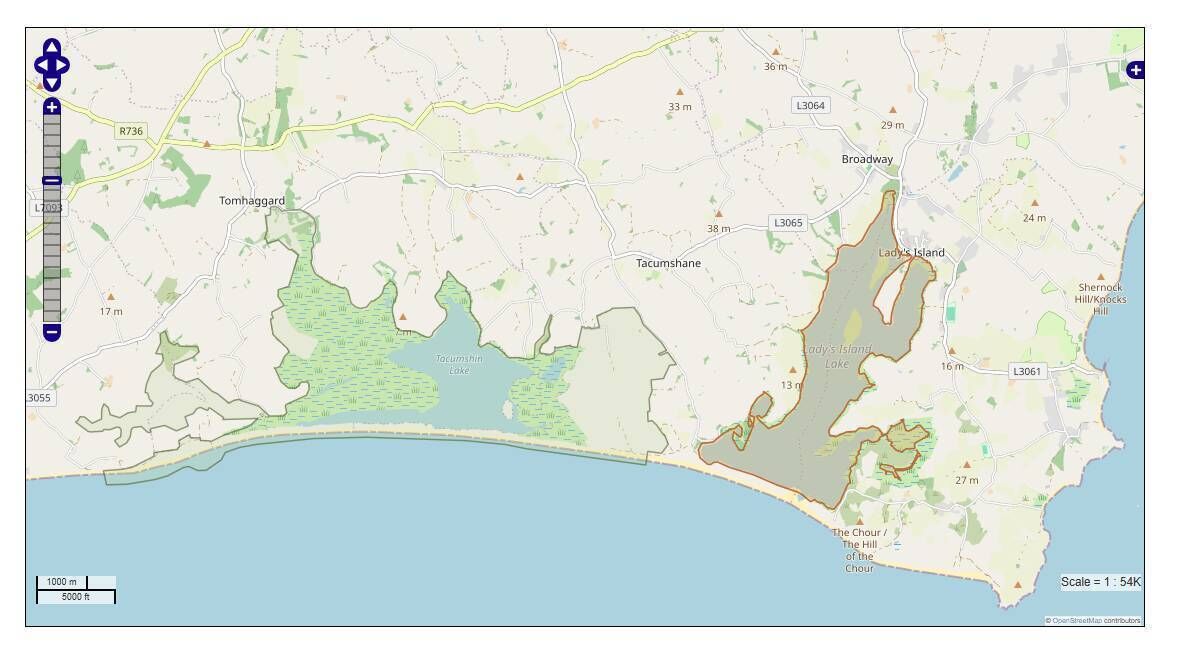Click the R736 road shield

[x=131, y=131]
